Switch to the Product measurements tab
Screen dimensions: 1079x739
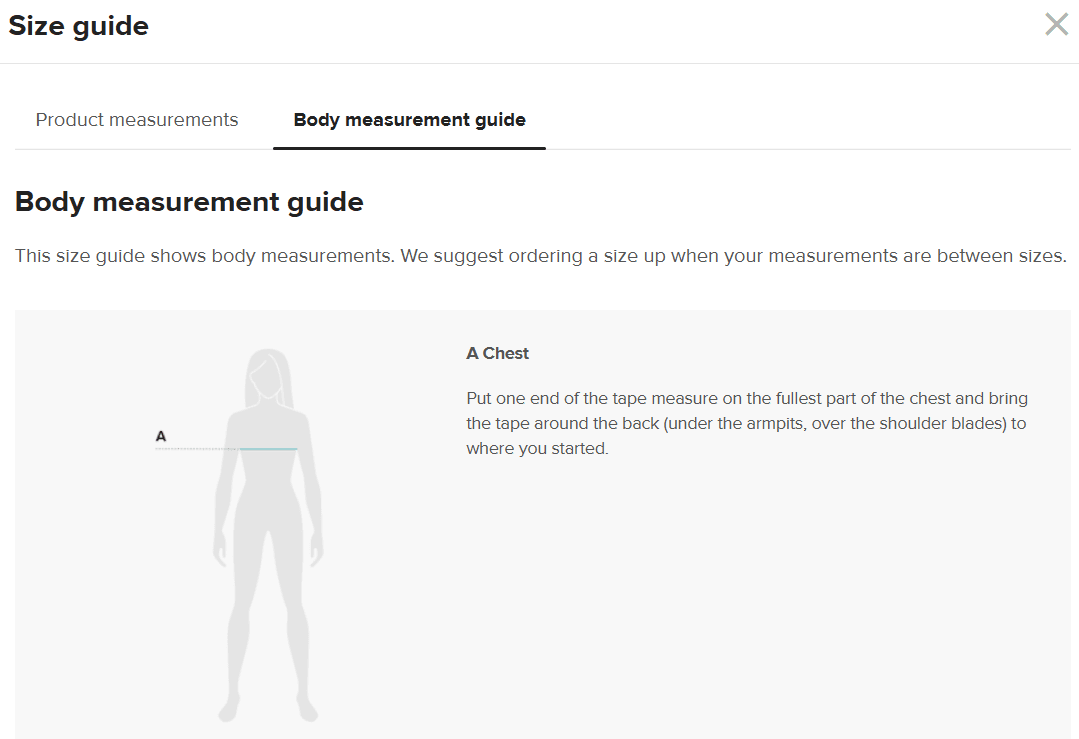pos(137,120)
